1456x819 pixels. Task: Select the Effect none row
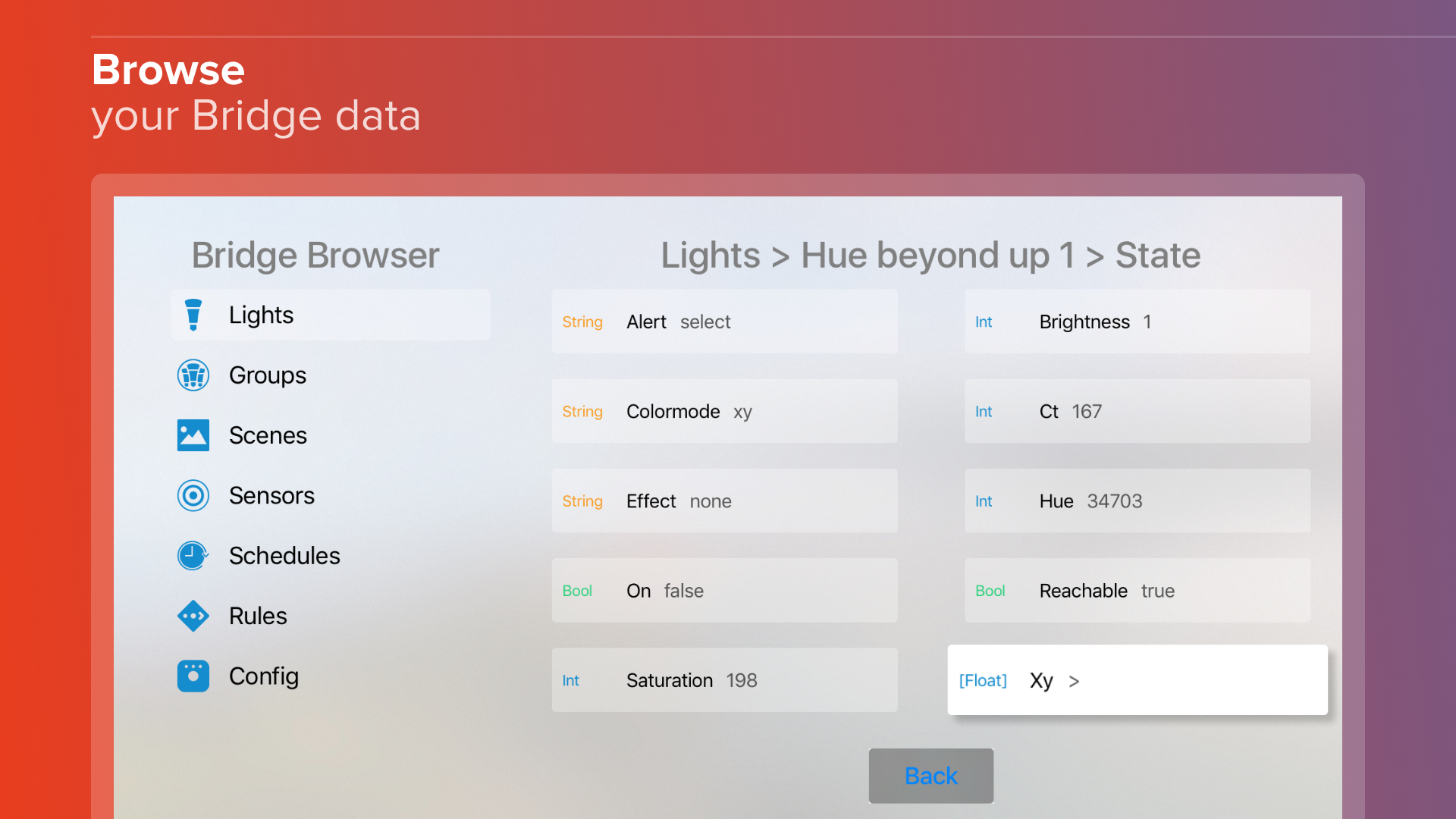724,500
